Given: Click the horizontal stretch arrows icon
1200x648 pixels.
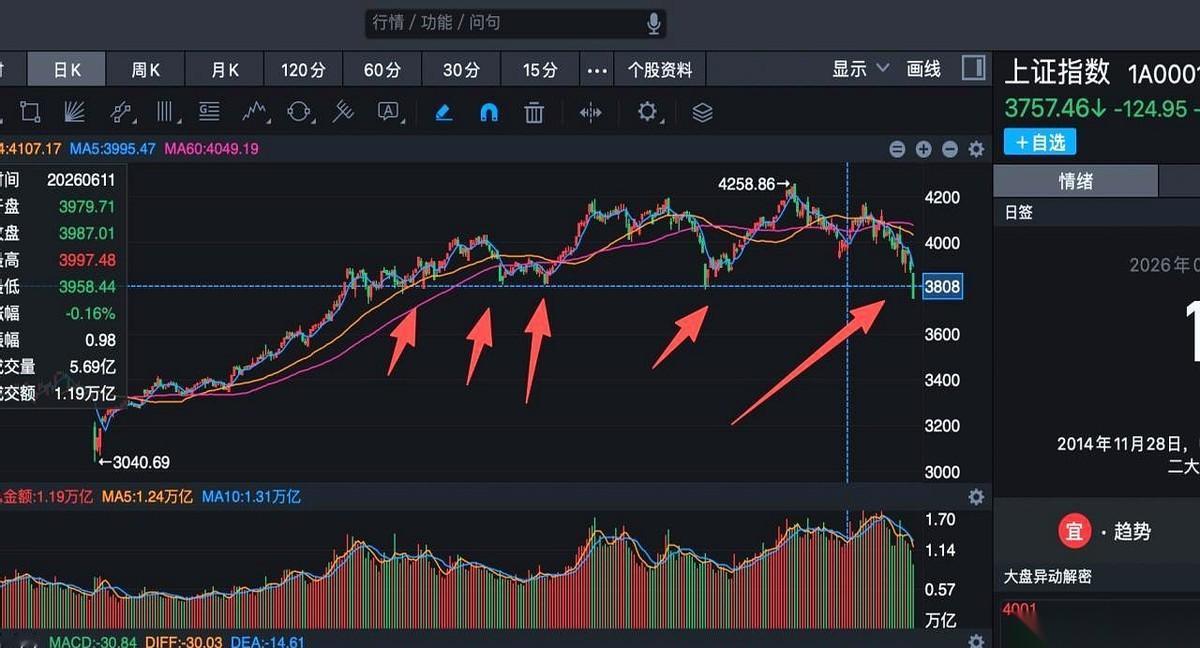Looking at the screenshot, I should pyautogui.click(x=591, y=112).
